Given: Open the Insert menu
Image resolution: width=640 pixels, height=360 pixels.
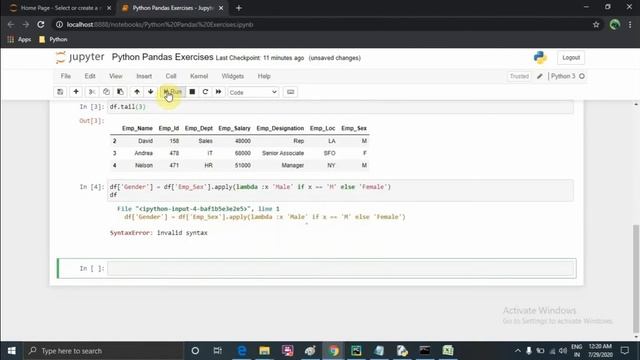Looking at the screenshot, I should tap(144, 76).
